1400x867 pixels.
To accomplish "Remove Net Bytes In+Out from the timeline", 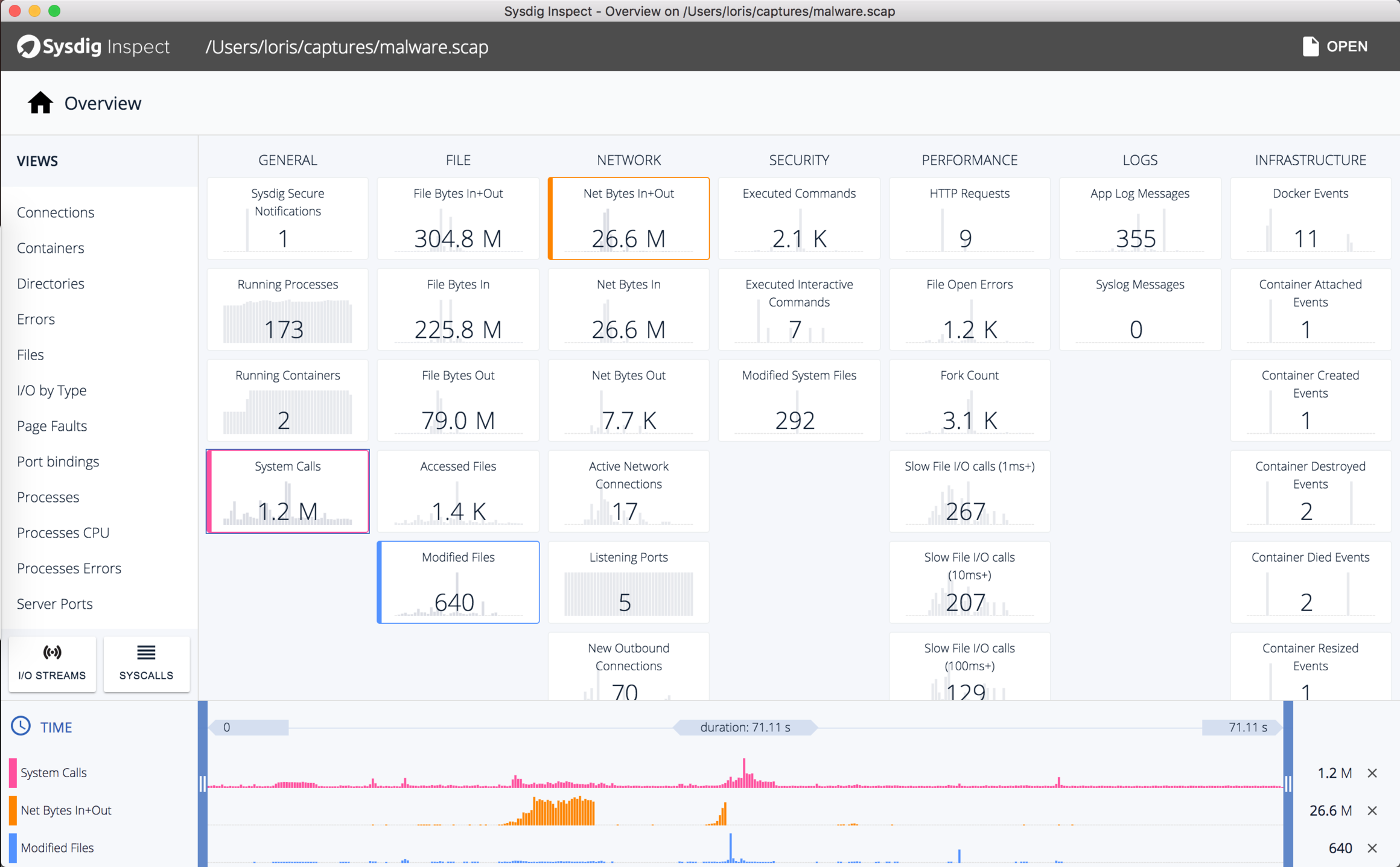I will pos(1372,810).
